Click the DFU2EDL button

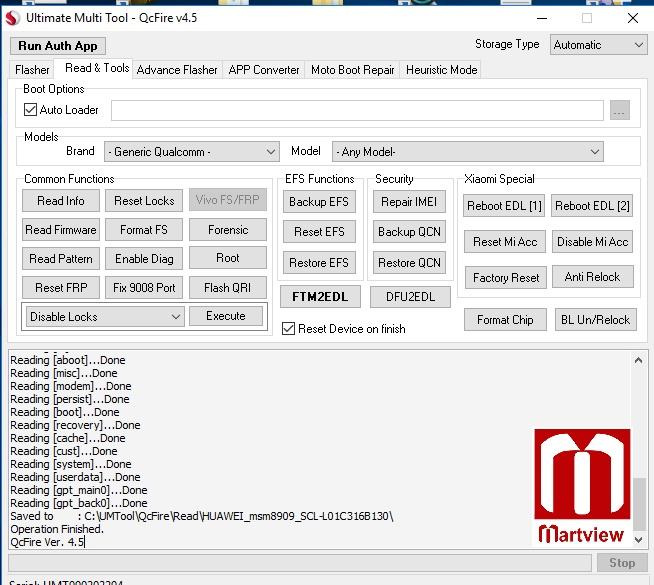[410, 296]
